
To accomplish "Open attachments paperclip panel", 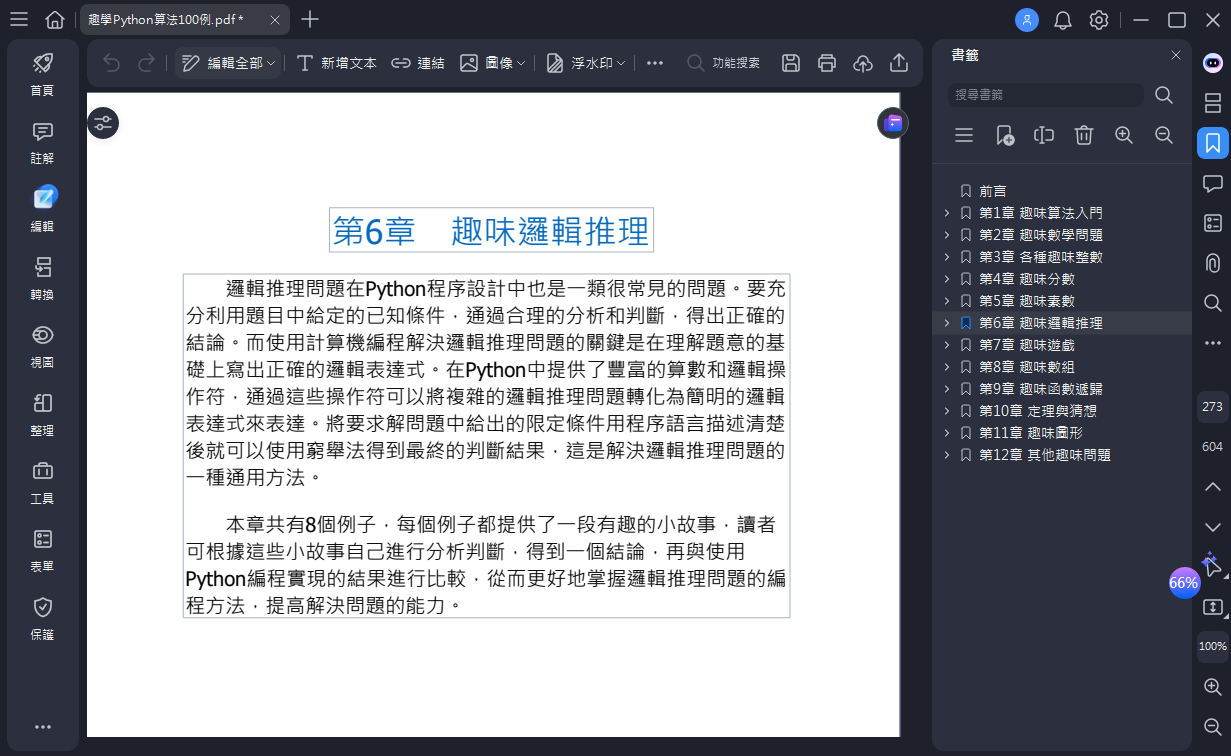I will tap(1212, 263).
